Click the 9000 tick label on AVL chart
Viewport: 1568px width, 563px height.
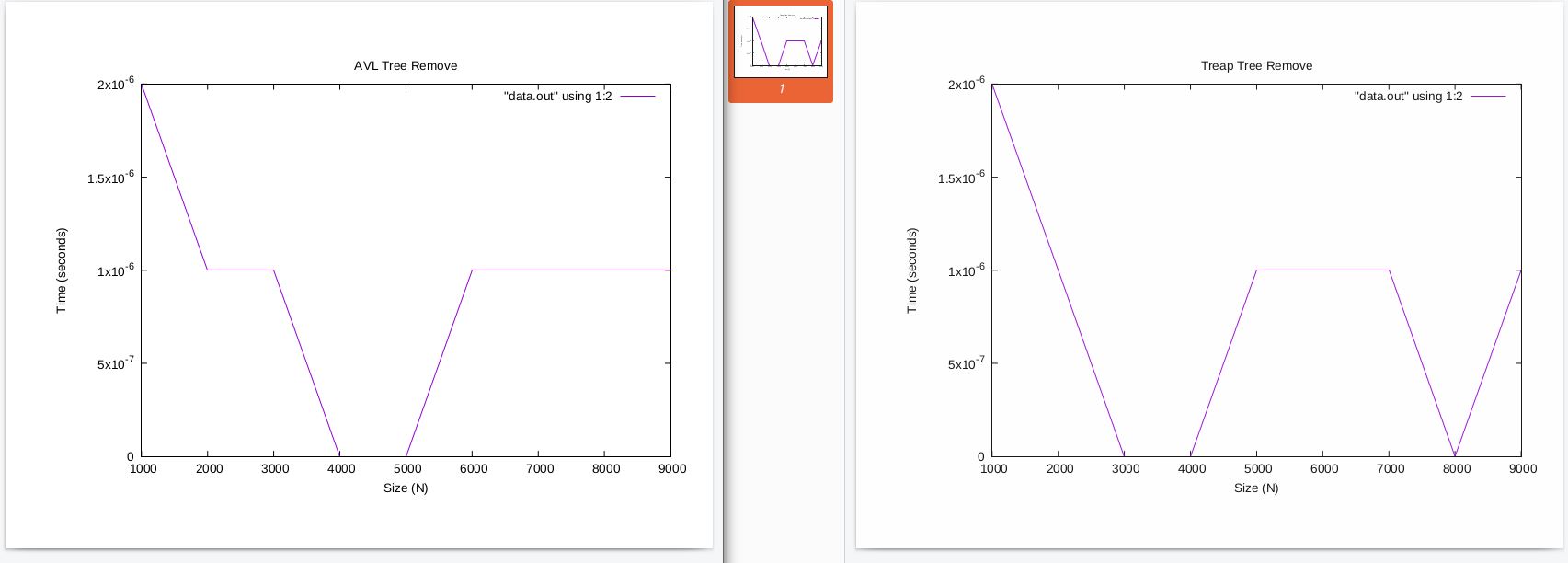point(672,468)
